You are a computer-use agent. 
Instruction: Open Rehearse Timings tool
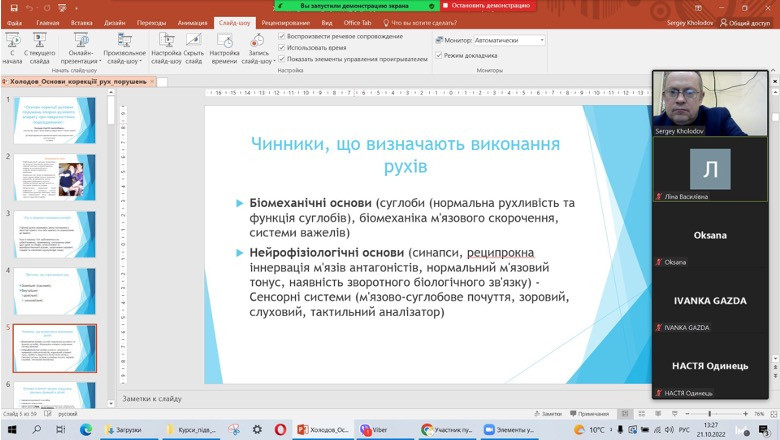pos(224,46)
